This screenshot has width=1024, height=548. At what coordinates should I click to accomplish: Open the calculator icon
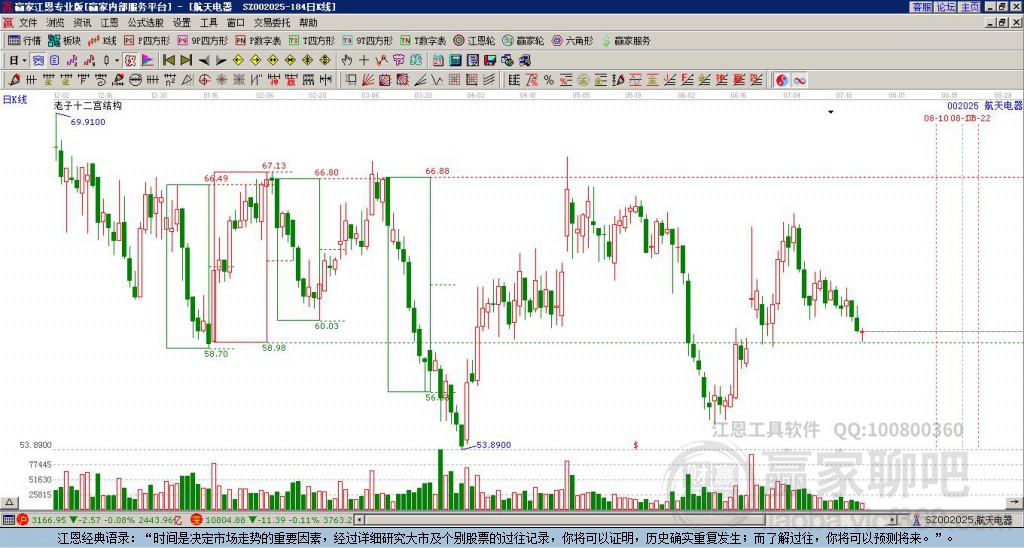pos(455,61)
